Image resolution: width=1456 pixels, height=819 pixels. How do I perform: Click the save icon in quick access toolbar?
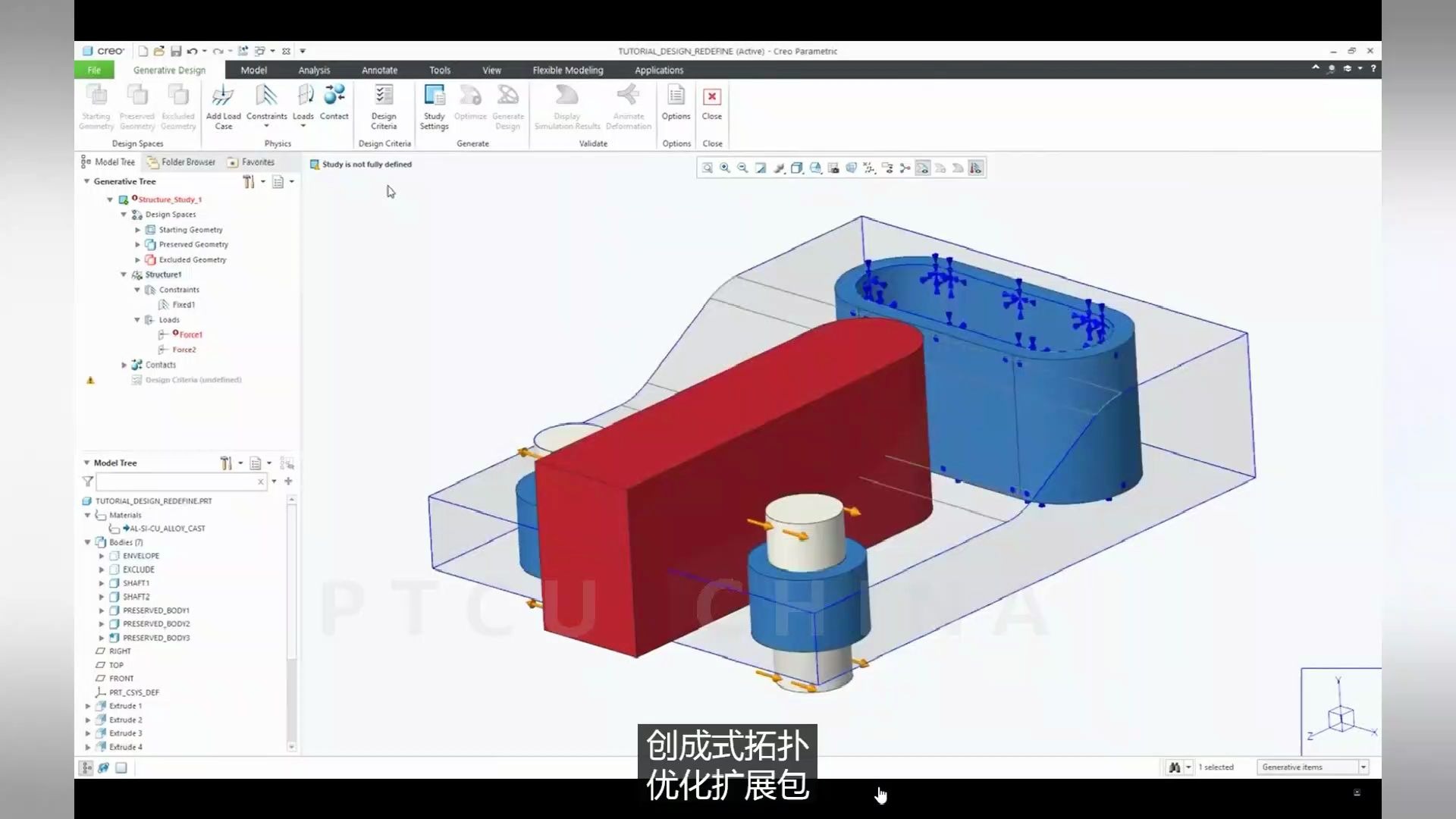176,52
